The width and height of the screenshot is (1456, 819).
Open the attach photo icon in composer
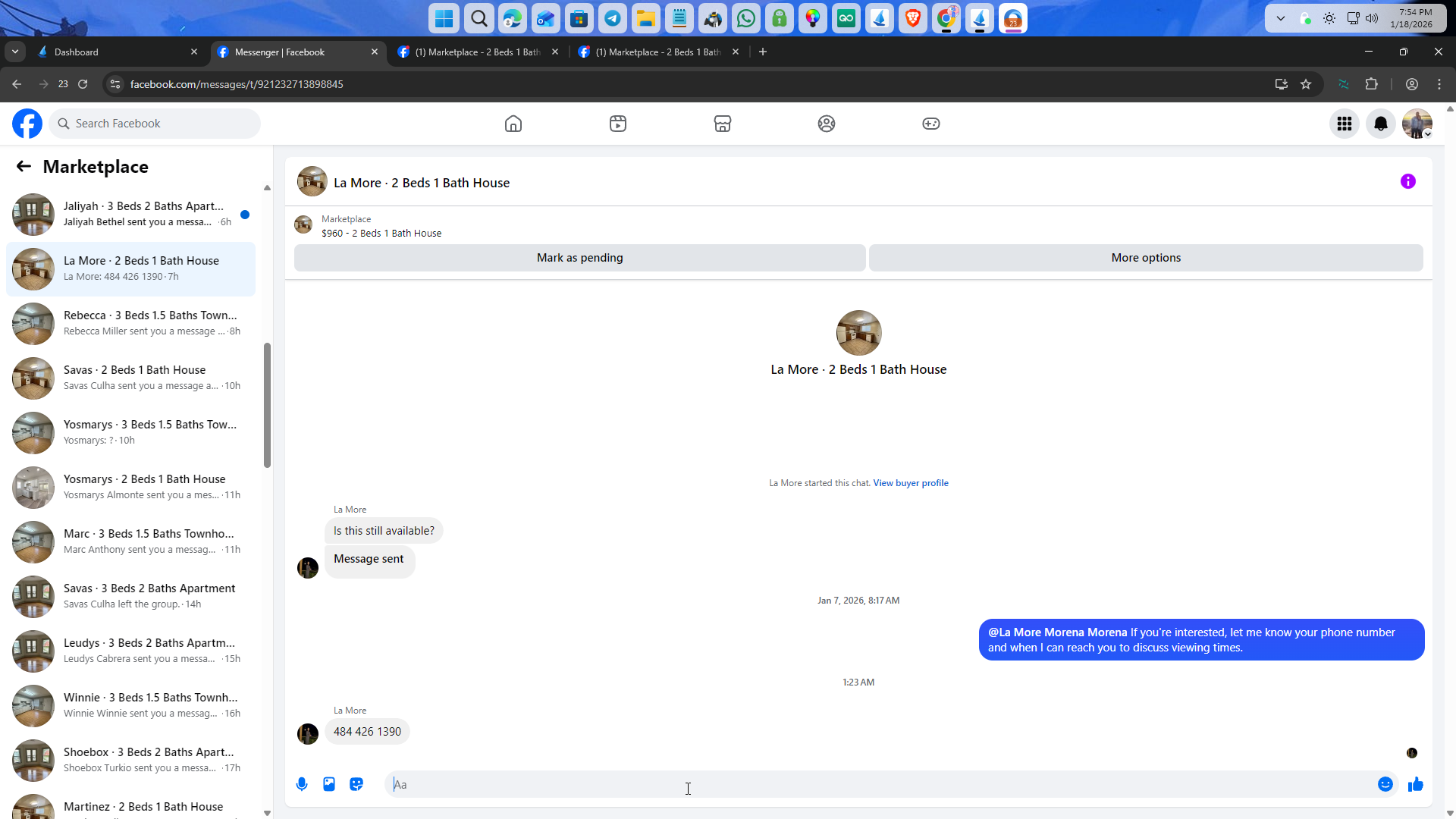pos(329,784)
